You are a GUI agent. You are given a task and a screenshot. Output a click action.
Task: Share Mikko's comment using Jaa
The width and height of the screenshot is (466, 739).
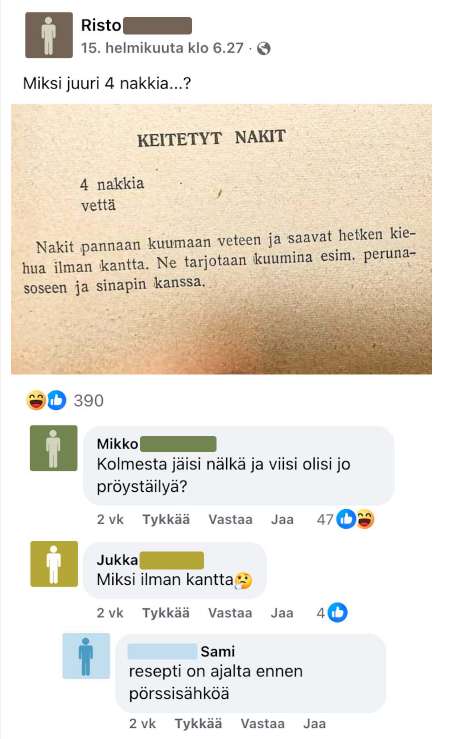pyautogui.click(x=282, y=519)
